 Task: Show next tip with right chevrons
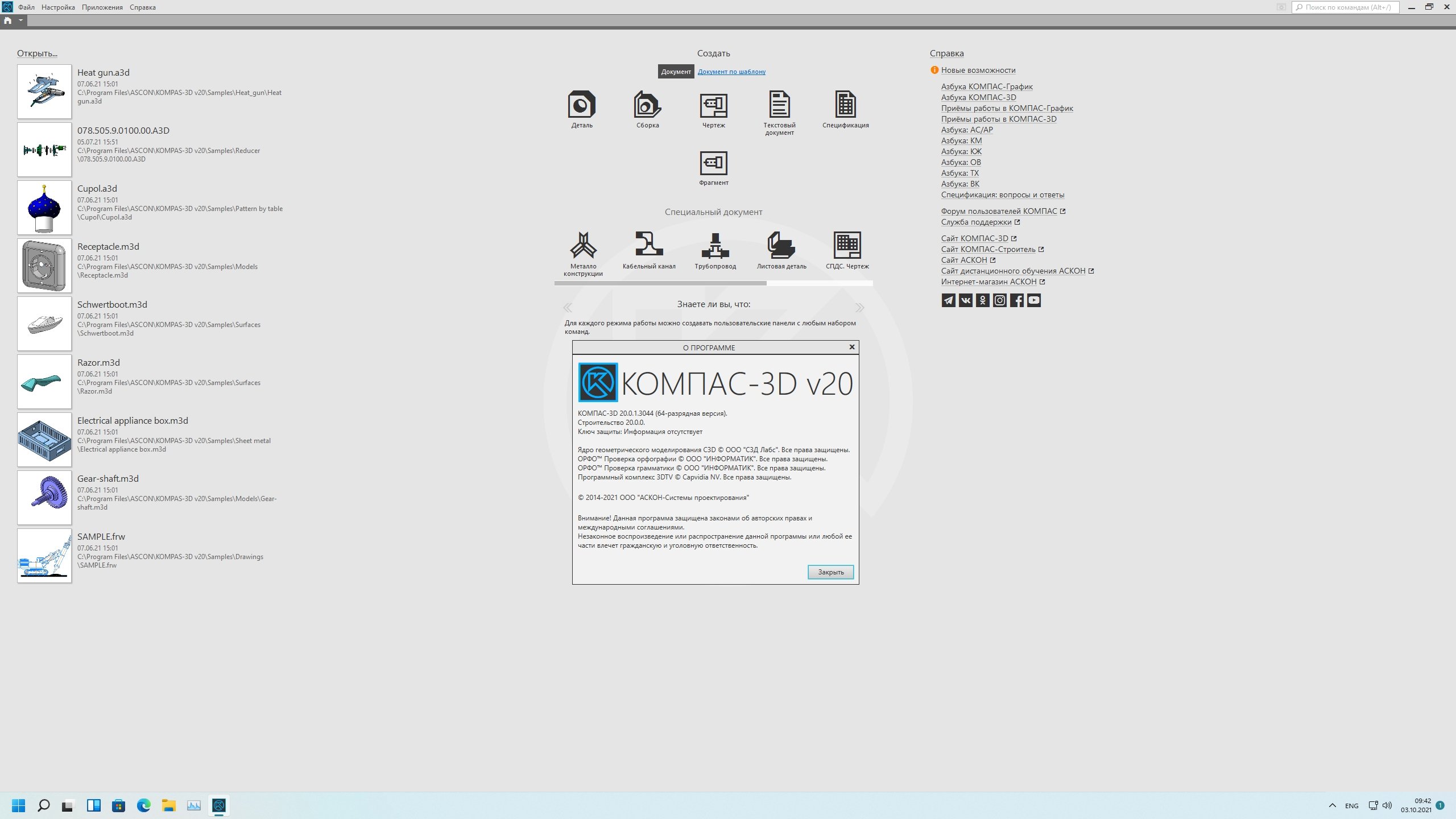click(x=859, y=308)
